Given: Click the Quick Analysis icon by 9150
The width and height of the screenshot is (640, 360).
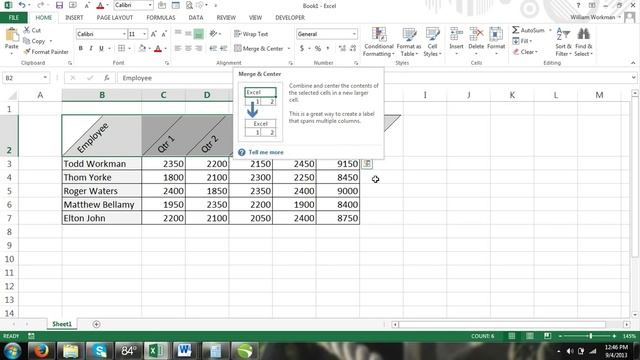Looking at the screenshot, I should (367, 164).
